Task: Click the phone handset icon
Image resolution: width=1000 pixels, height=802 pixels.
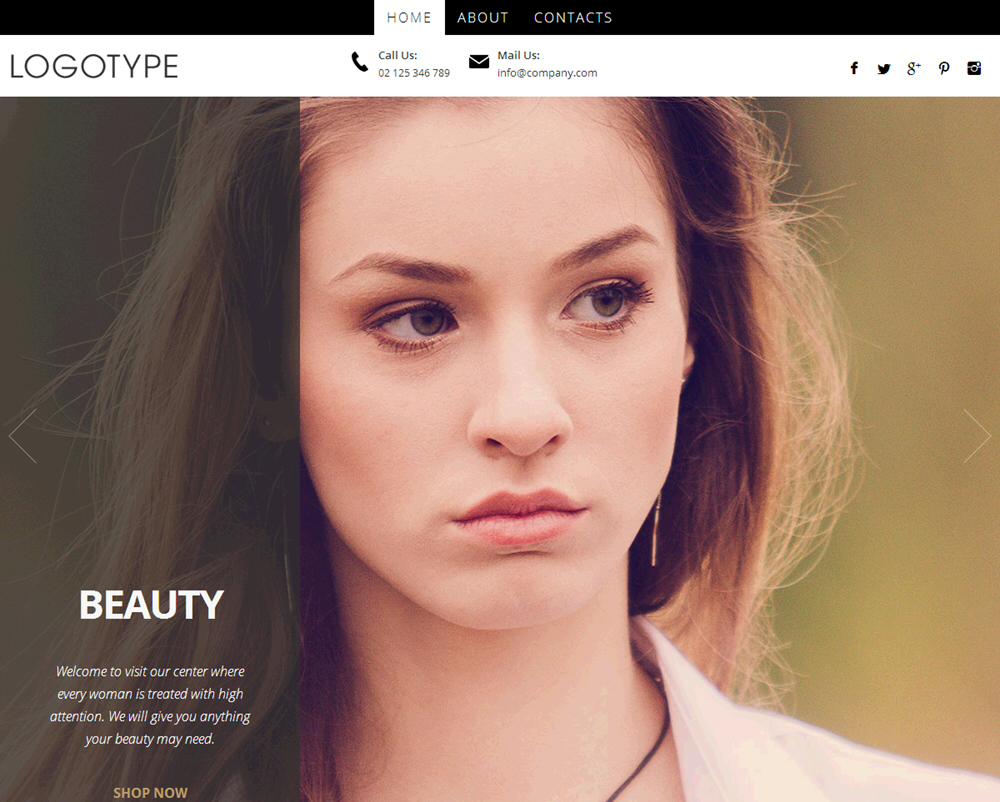Action: (360, 62)
